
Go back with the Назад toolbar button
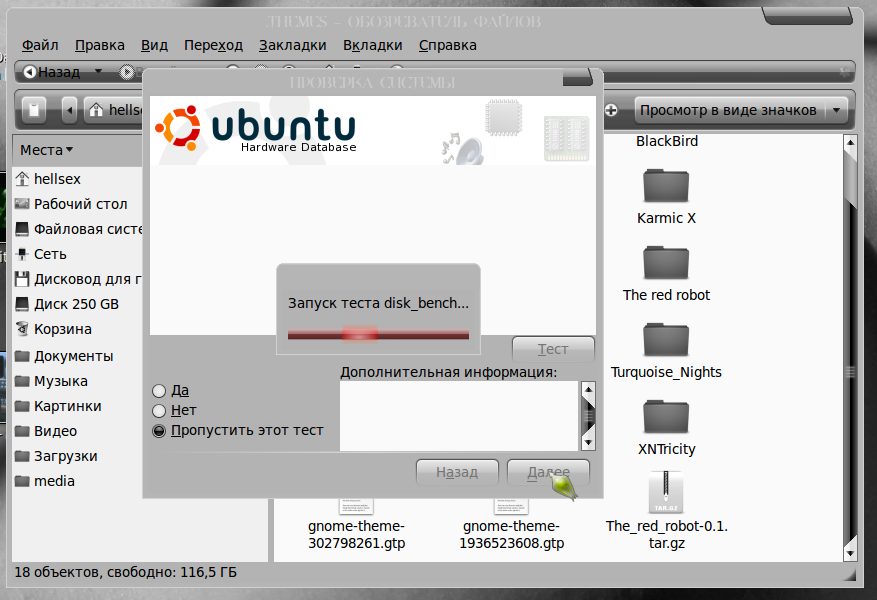(x=52, y=72)
